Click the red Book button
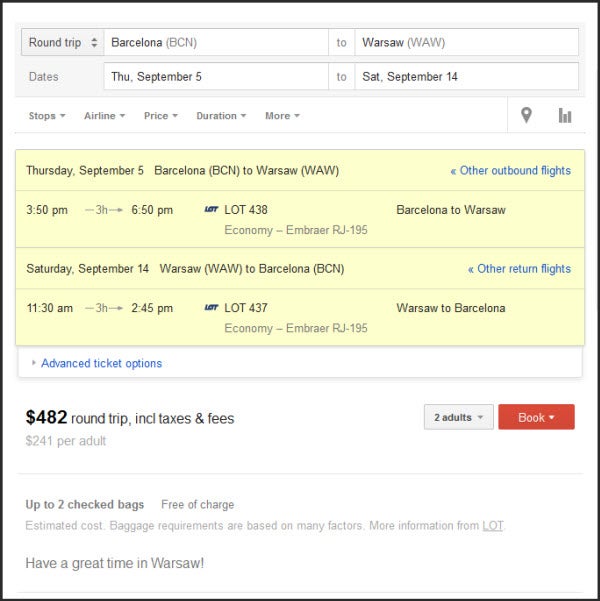Image resolution: width=600 pixels, height=601 pixels. coord(536,417)
